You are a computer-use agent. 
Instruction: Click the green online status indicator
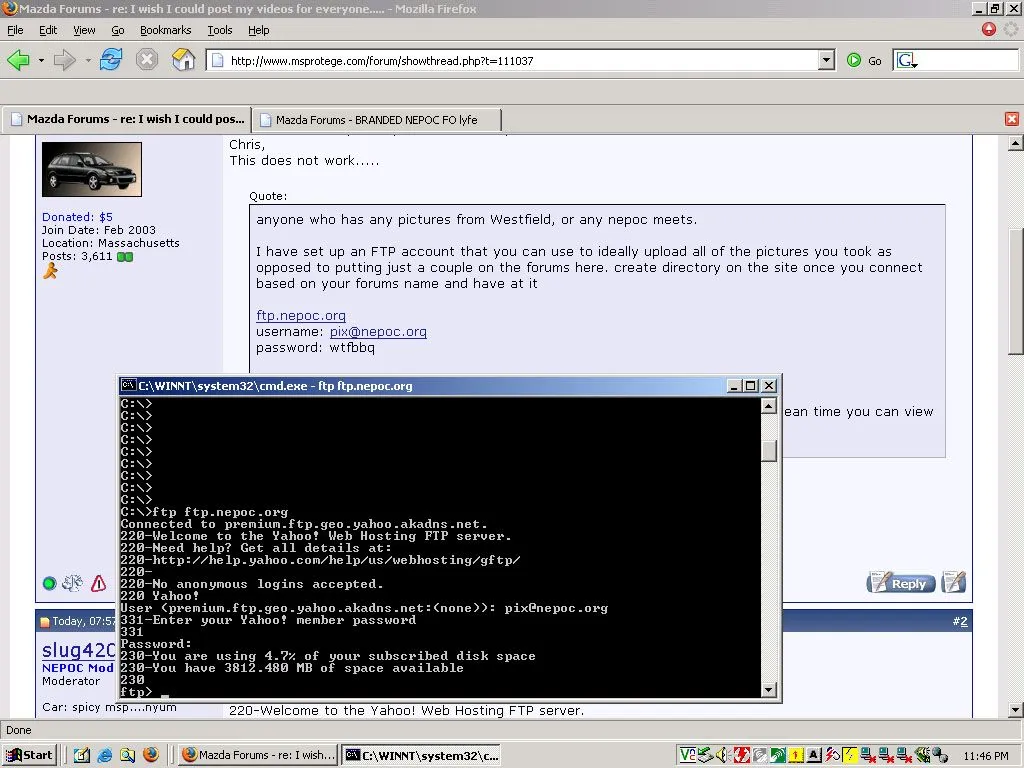48,583
